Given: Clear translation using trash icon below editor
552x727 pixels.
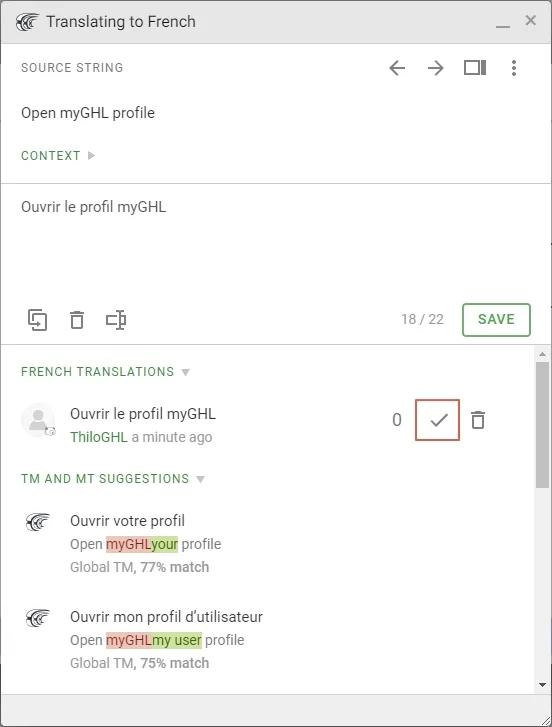Looking at the screenshot, I should [x=77, y=320].
